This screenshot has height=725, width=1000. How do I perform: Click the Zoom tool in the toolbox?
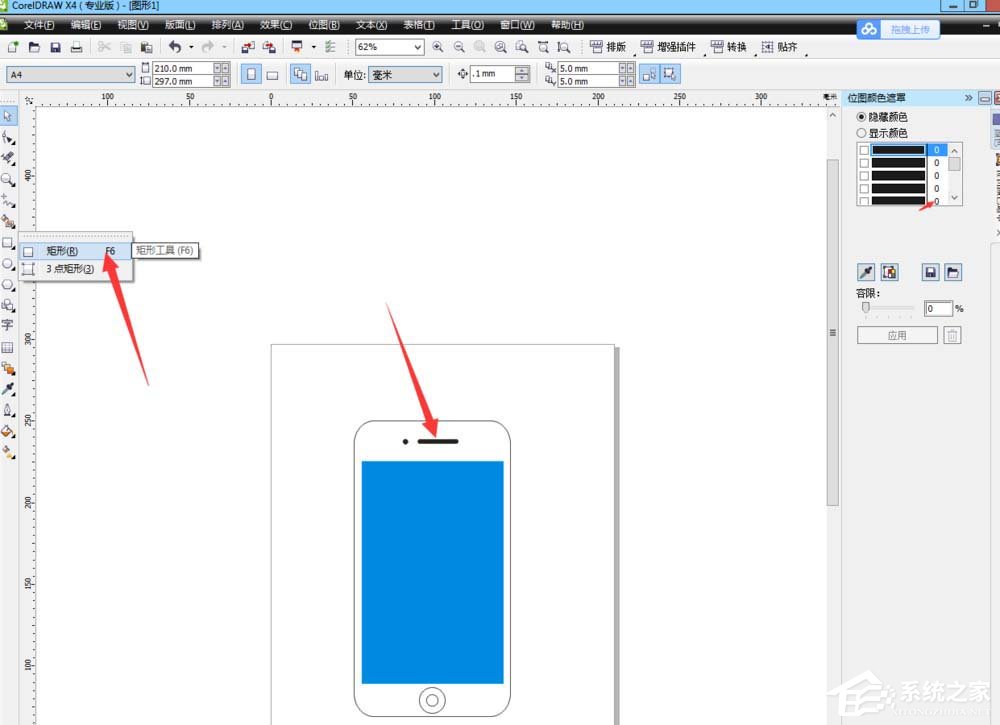pyautogui.click(x=8, y=179)
